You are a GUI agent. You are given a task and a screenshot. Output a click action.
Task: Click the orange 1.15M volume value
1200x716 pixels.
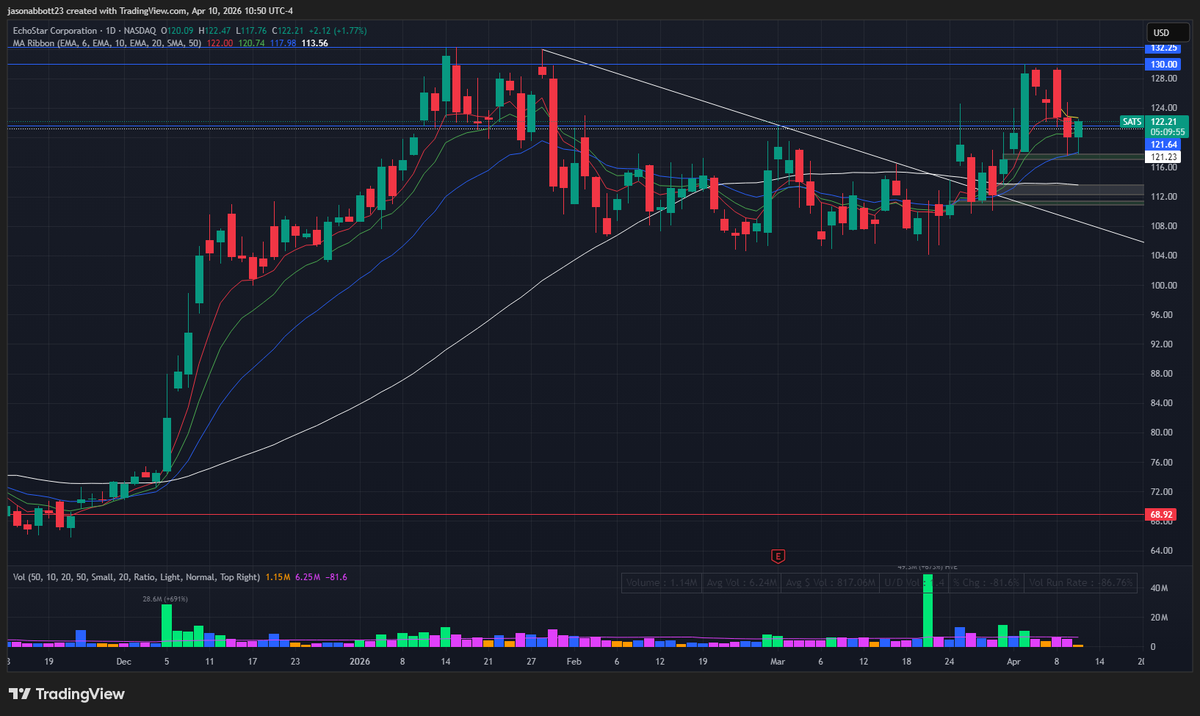pyautogui.click(x=277, y=577)
